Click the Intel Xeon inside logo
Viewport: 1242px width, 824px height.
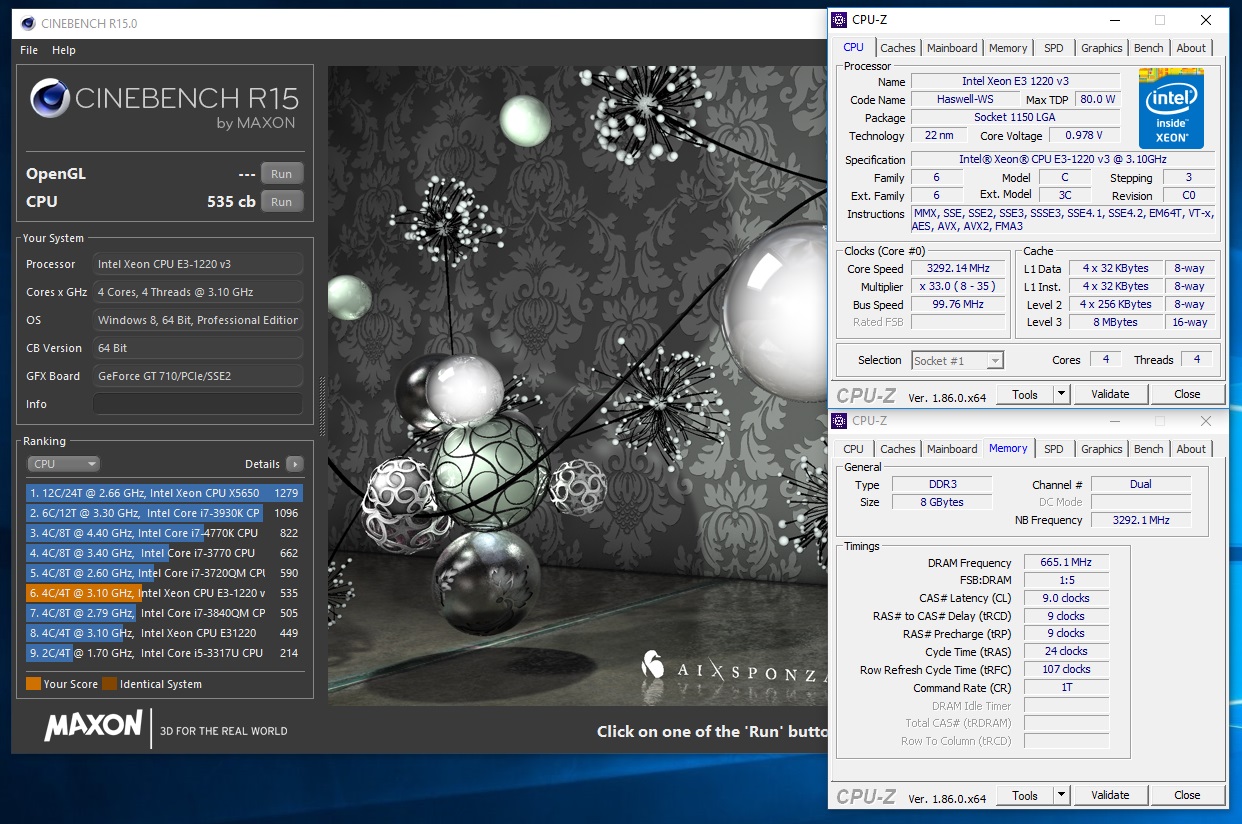tap(1171, 109)
